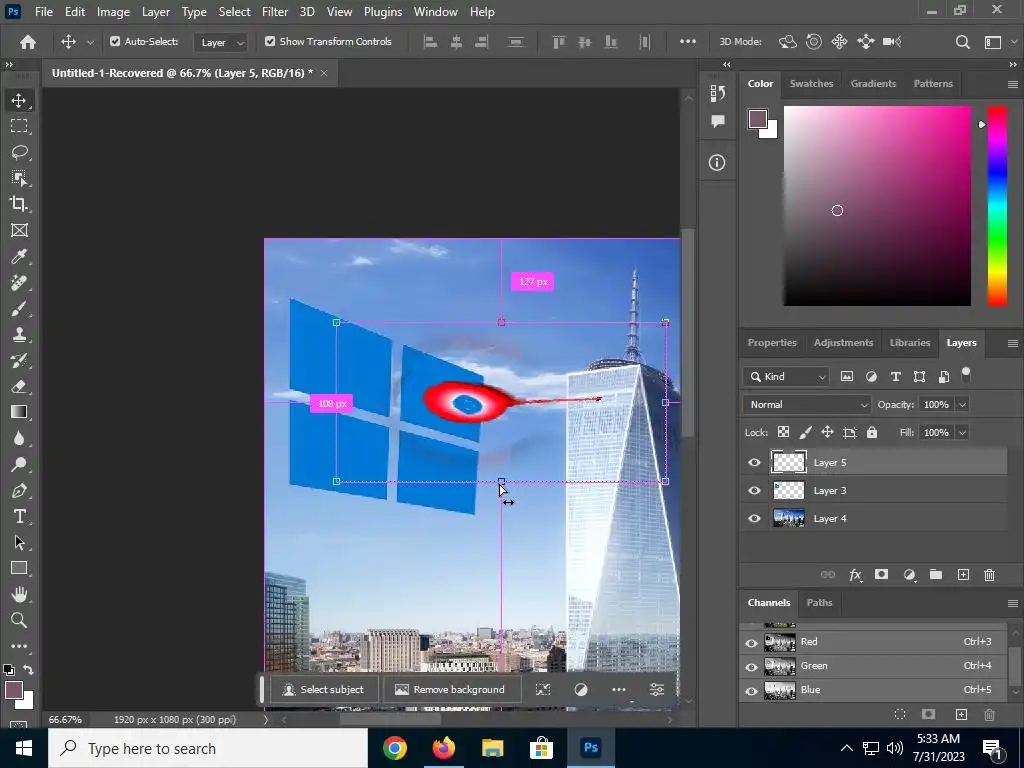Image resolution: width=1024 pixels, height=768 pixels.
Task: Click the foreground color swatch in Color panel
Action: pos(758,119)
